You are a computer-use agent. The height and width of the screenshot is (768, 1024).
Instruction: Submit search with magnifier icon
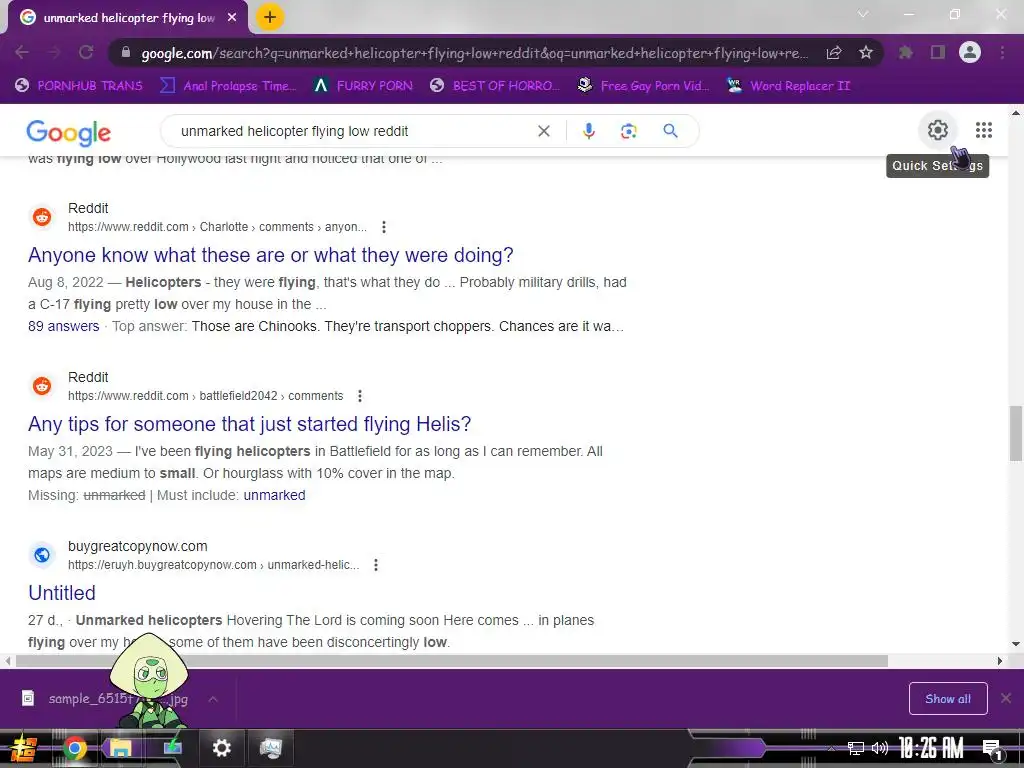click(x=671, y=131)
